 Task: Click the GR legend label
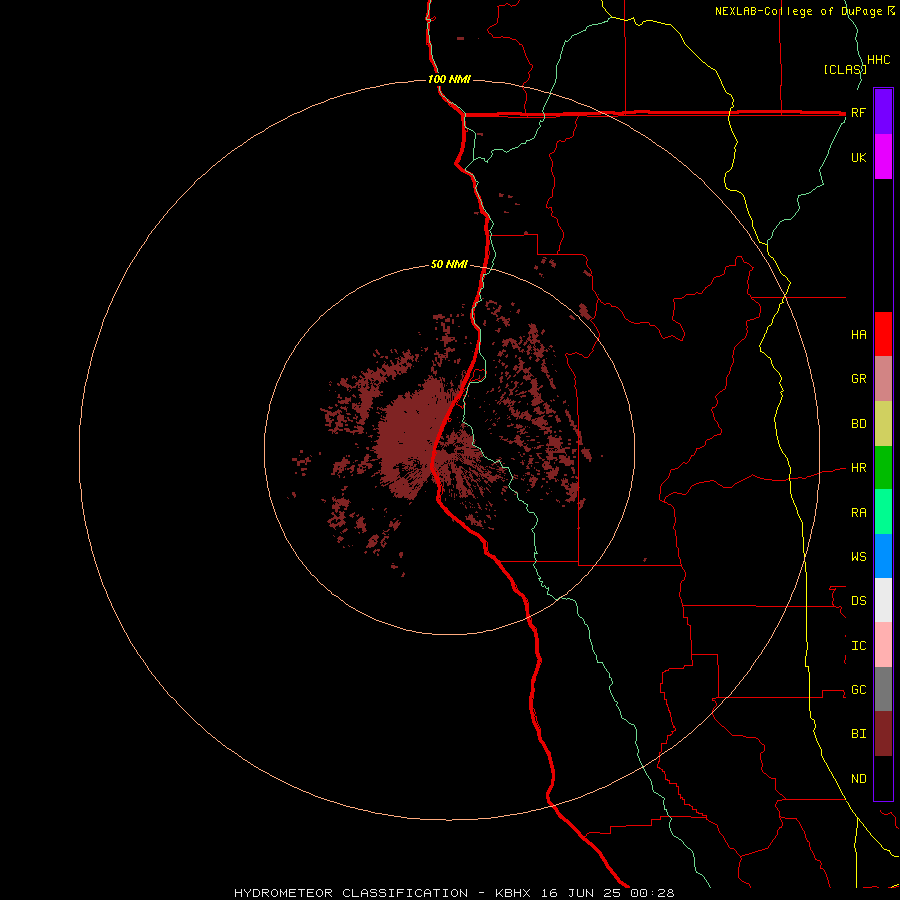[x=858, y=379]
